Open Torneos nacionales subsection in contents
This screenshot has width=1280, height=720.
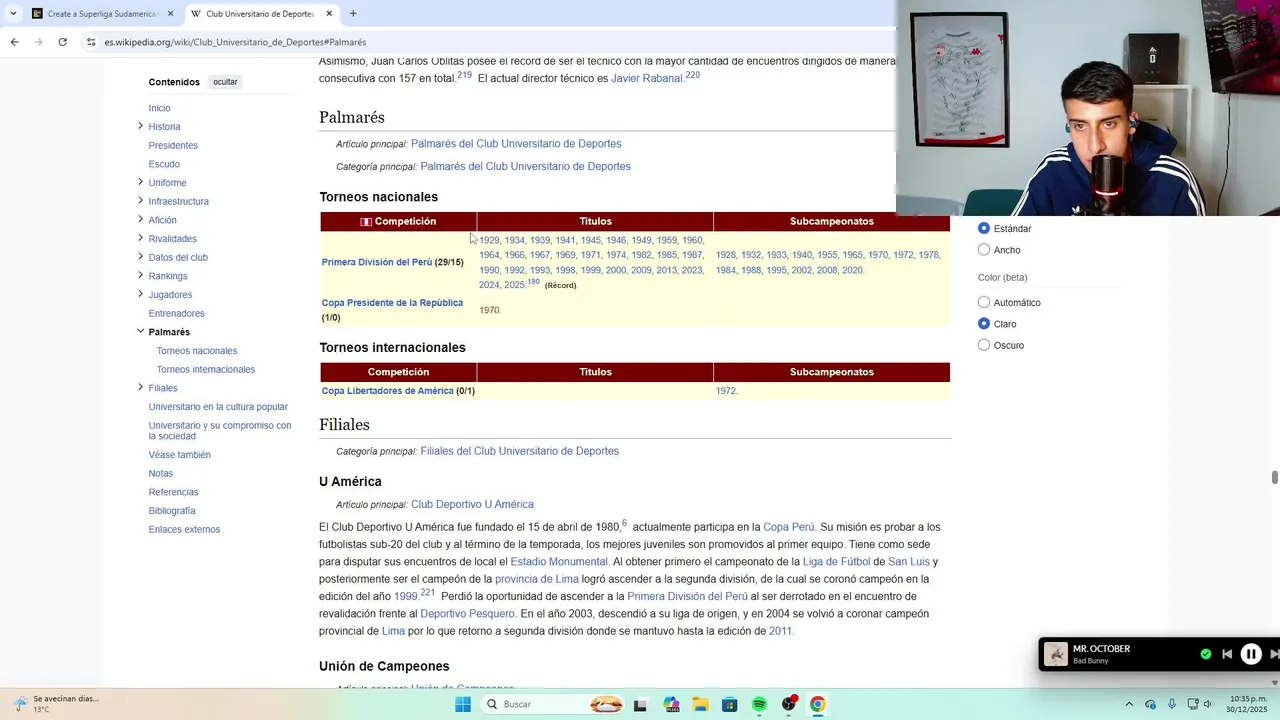197,351
